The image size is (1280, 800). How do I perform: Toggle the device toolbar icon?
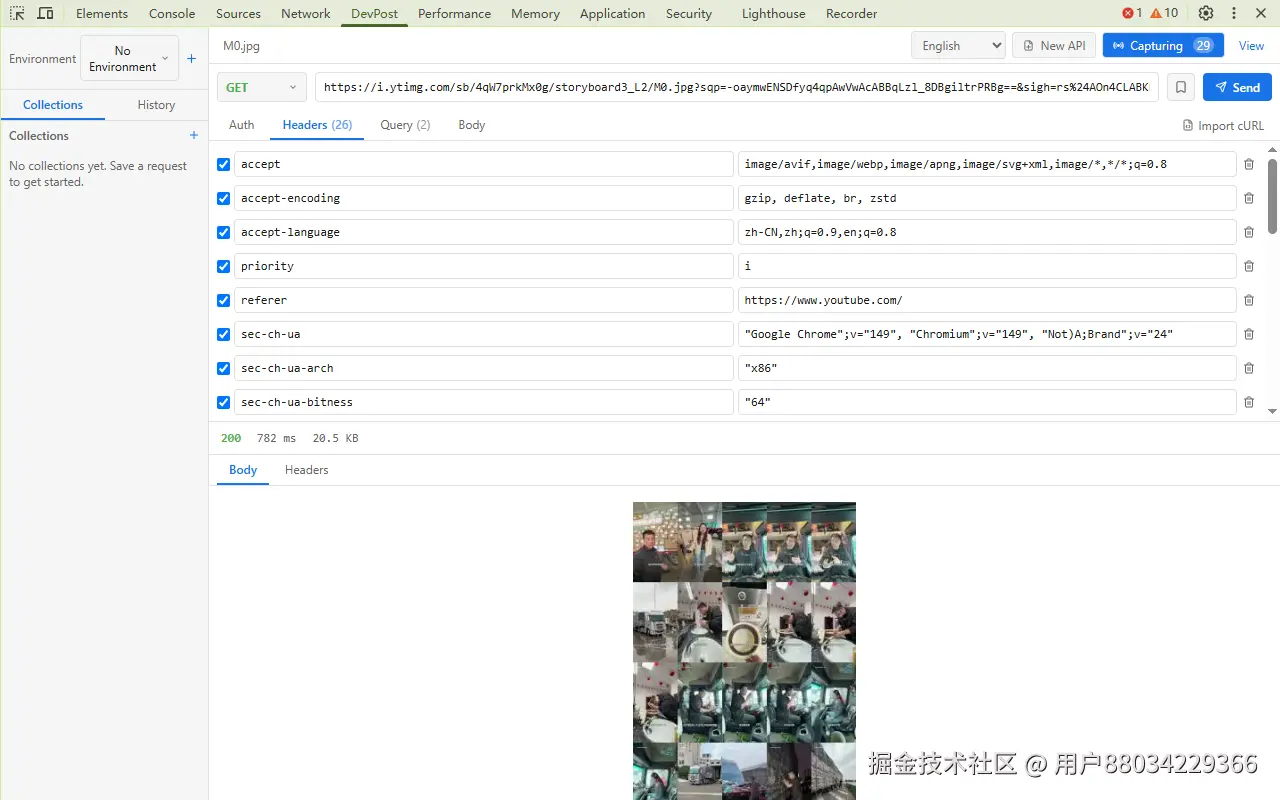tap(46, 13)
